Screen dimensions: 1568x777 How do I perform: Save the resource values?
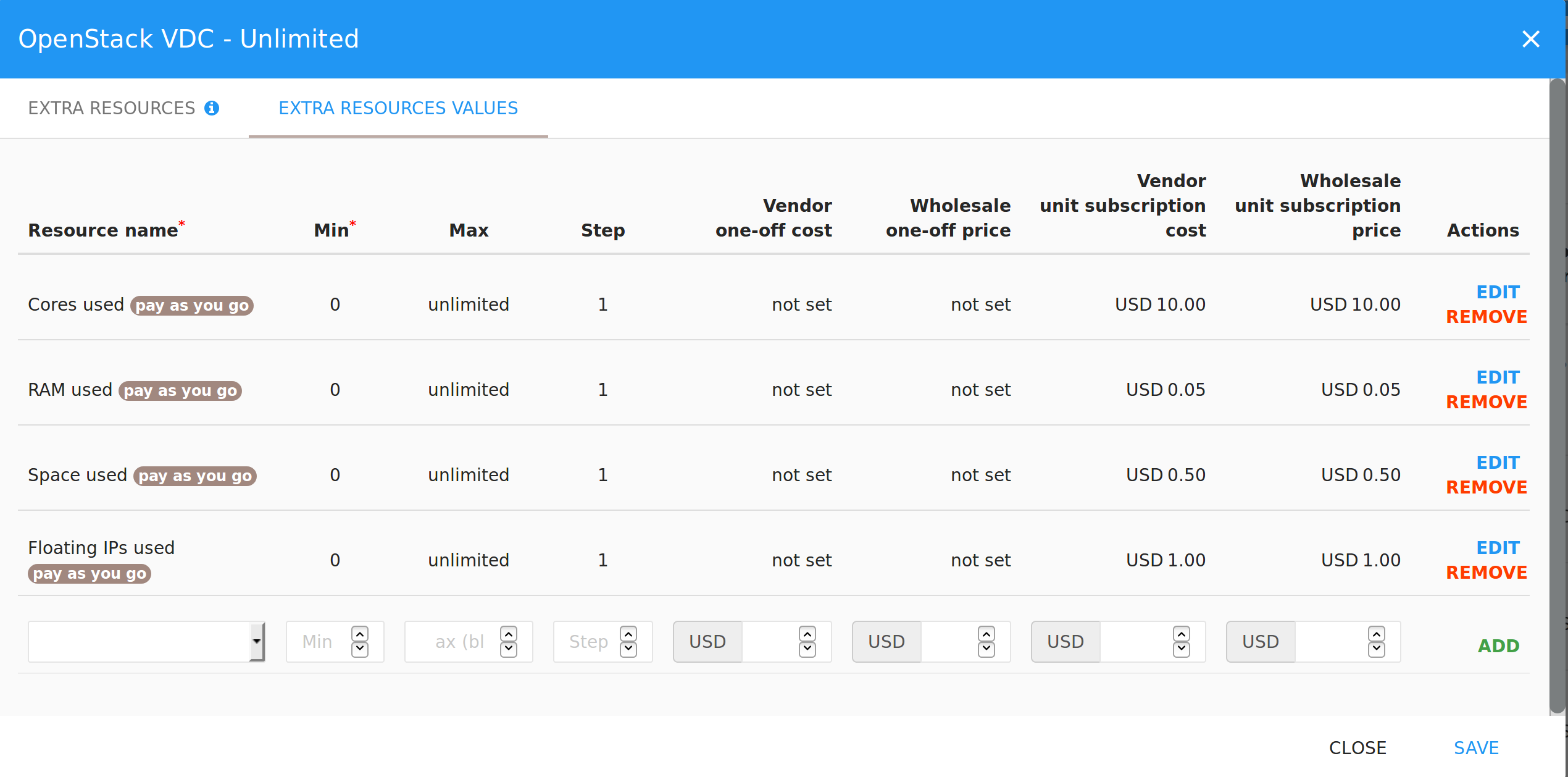(1476, 748)
